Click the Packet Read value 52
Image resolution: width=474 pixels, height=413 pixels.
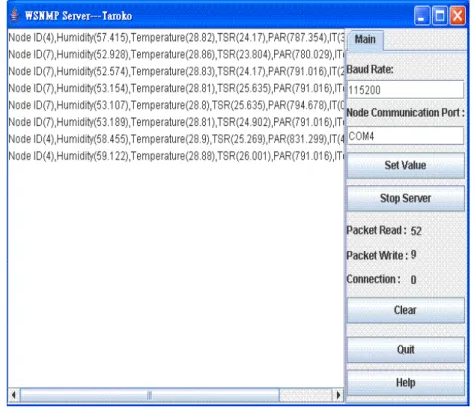tap(416, 231)
